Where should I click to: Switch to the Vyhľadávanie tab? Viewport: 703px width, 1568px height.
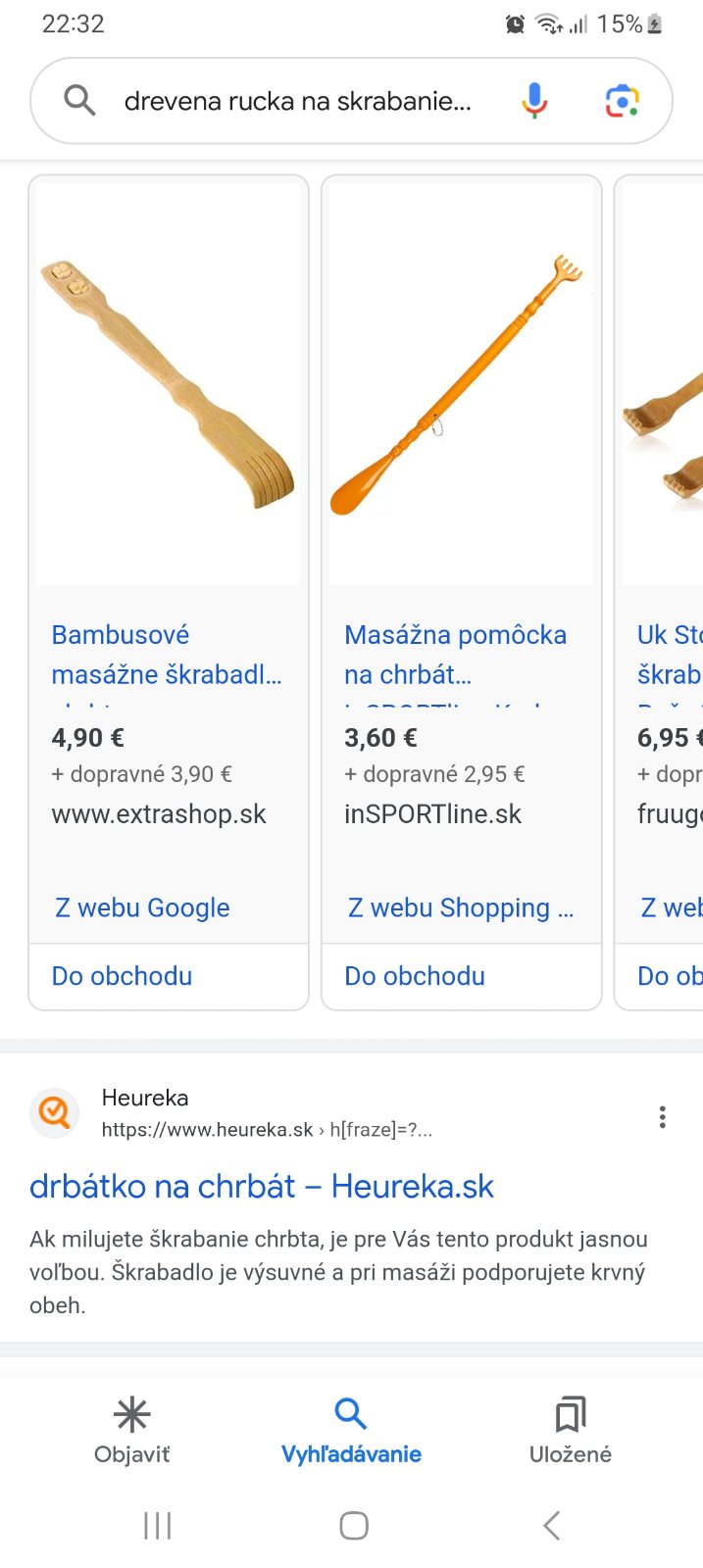(x=351, y=1431)
